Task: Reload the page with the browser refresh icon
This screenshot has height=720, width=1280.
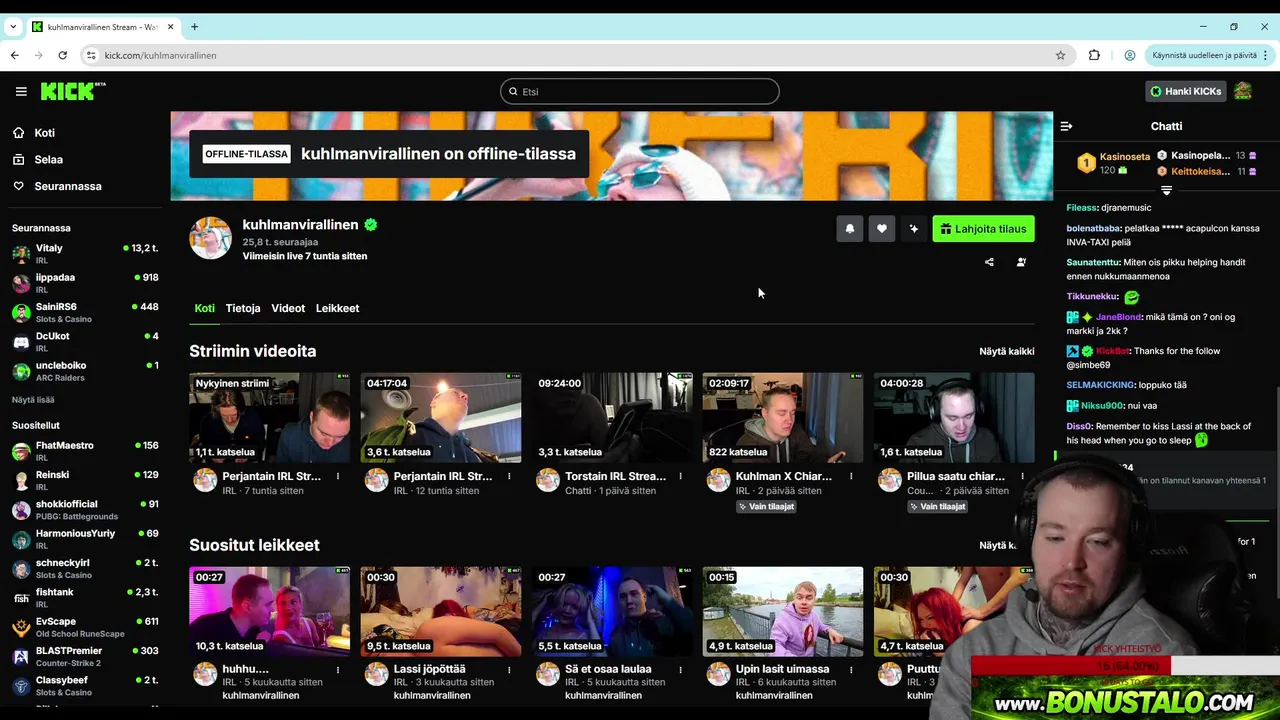Action: click(x=62, y=55)
